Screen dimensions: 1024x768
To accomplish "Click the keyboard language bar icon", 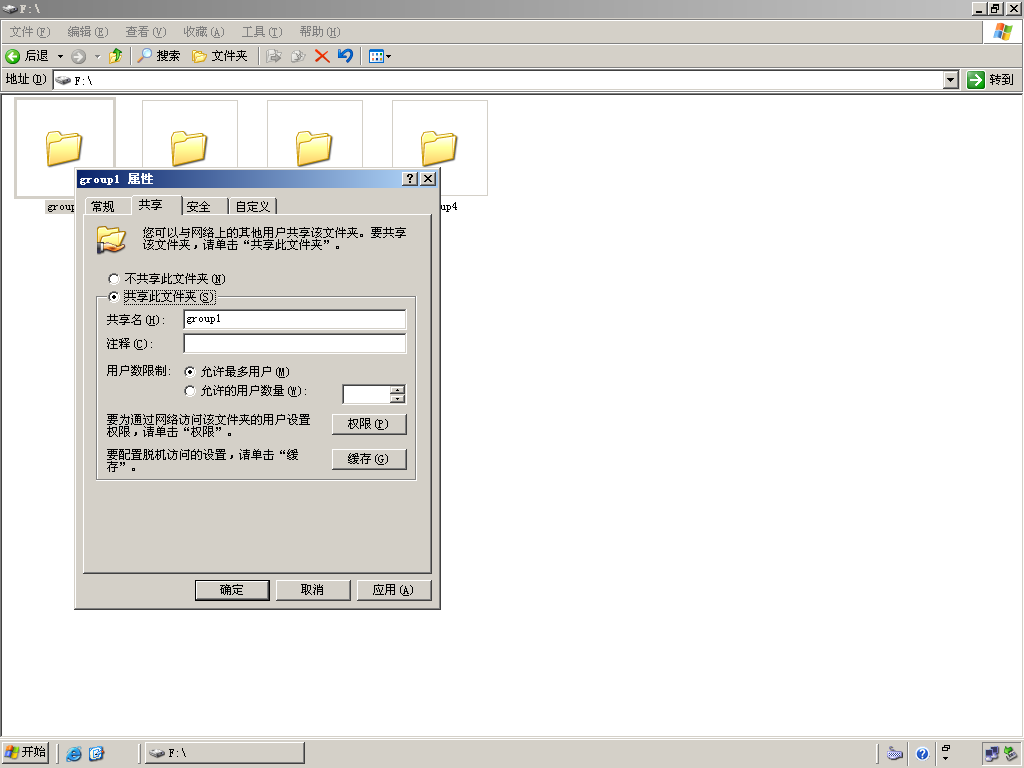I will (x=895, y=754).
